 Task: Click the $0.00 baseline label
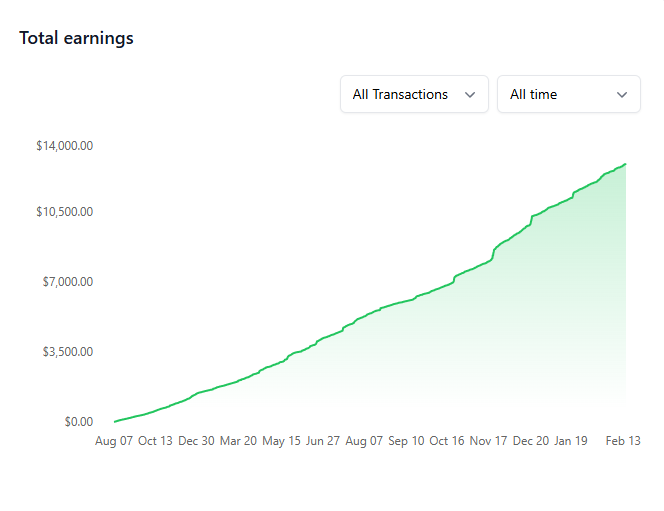pyautogui.click(x=78, y=422)
